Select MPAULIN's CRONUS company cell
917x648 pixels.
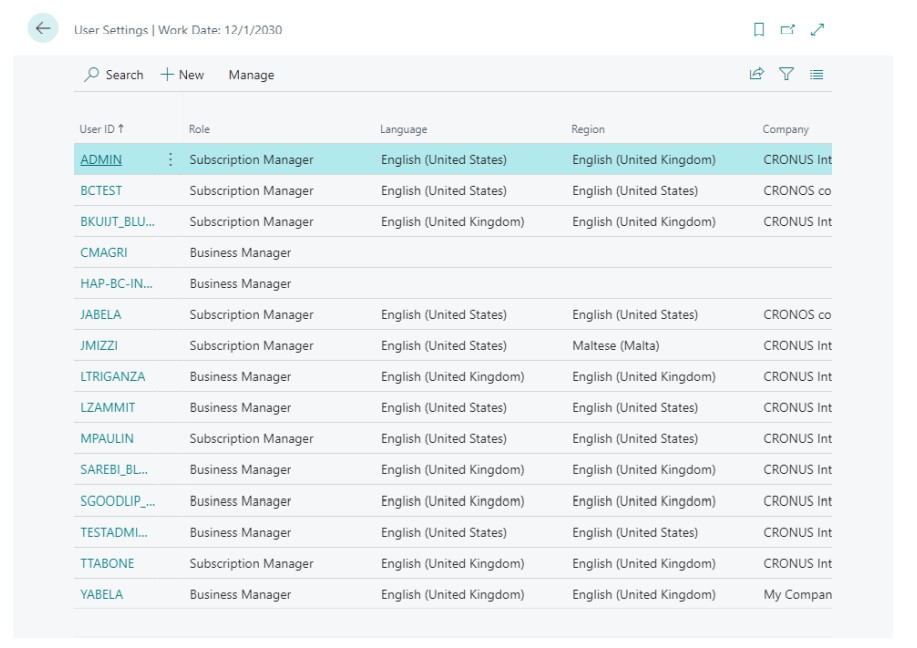point(796,439)
